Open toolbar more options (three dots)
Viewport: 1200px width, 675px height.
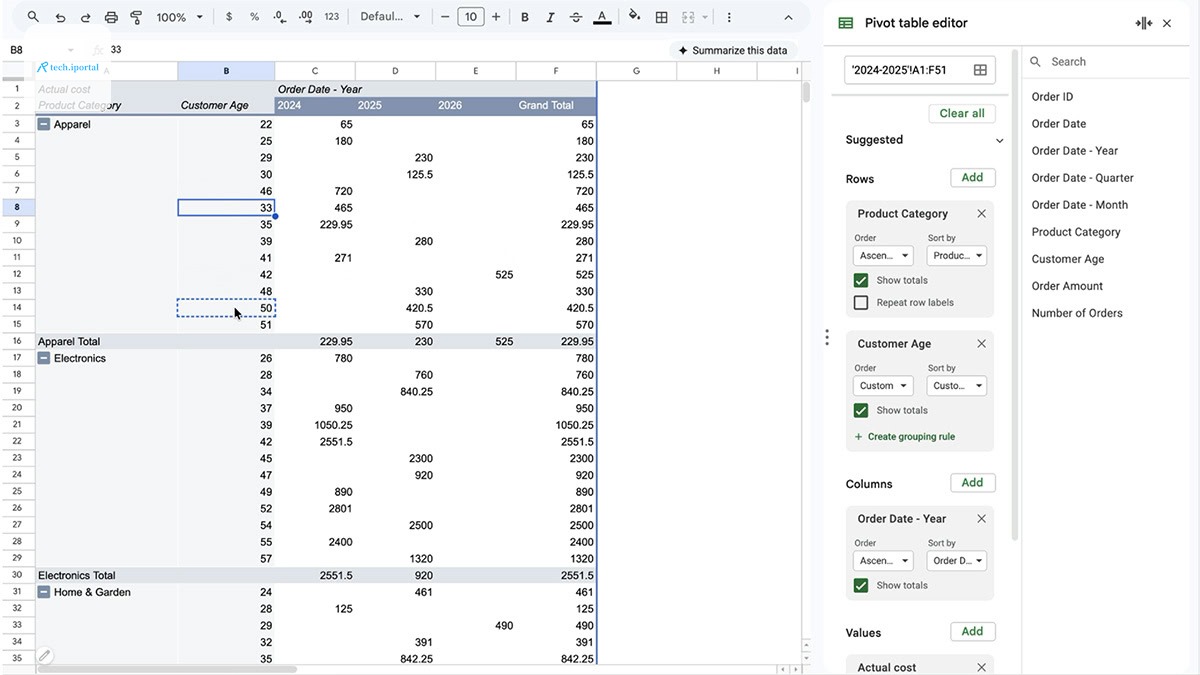[729, 17]
